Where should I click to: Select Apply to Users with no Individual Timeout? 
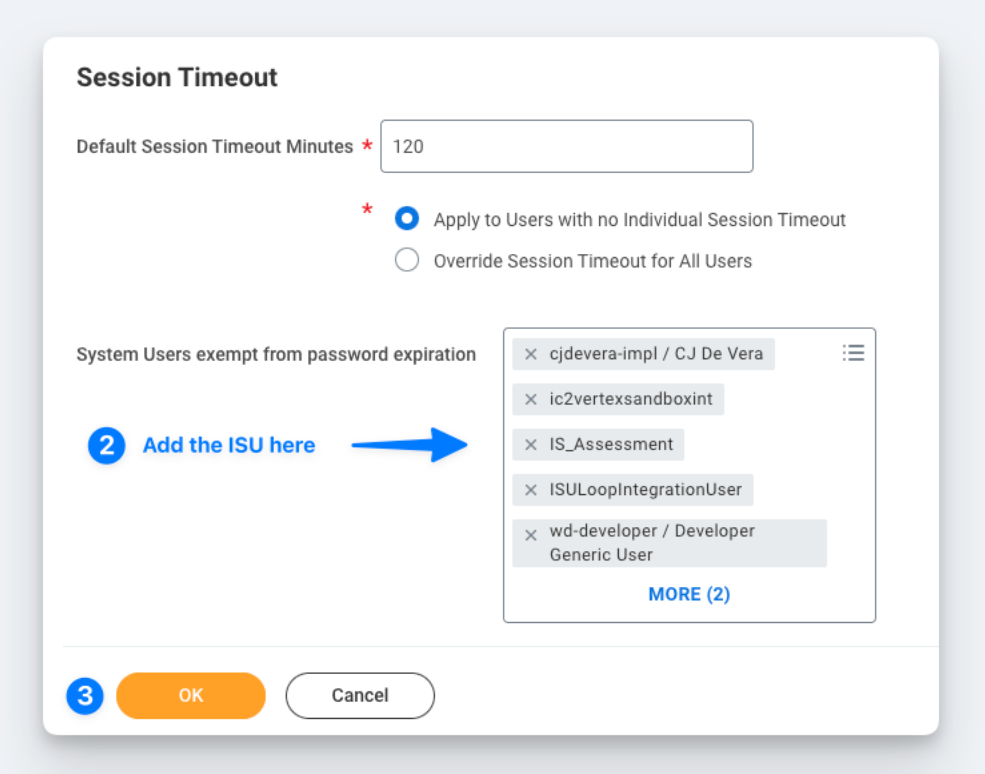[407, 219]
